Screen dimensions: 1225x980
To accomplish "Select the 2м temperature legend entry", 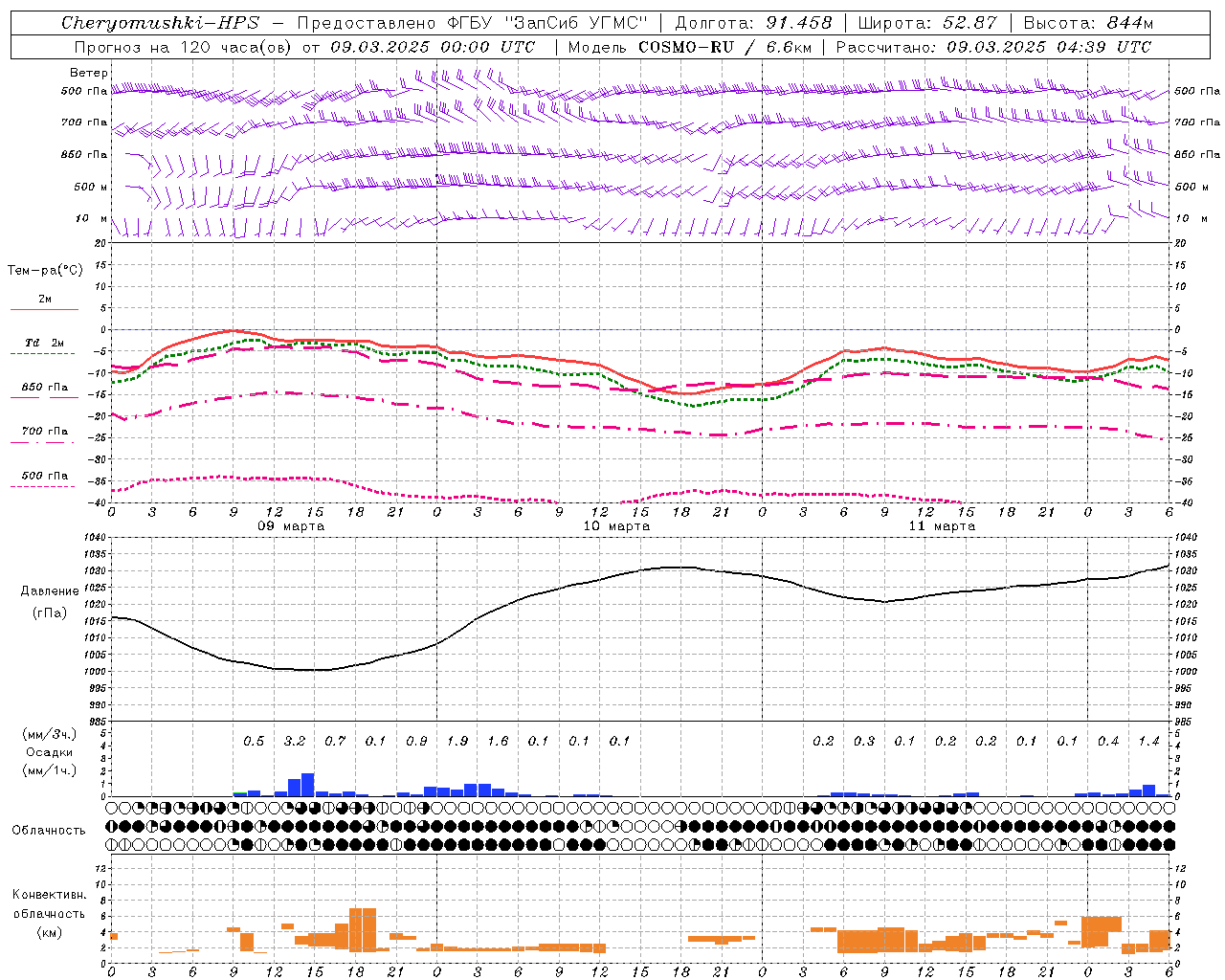I will (x=45, y=299).
